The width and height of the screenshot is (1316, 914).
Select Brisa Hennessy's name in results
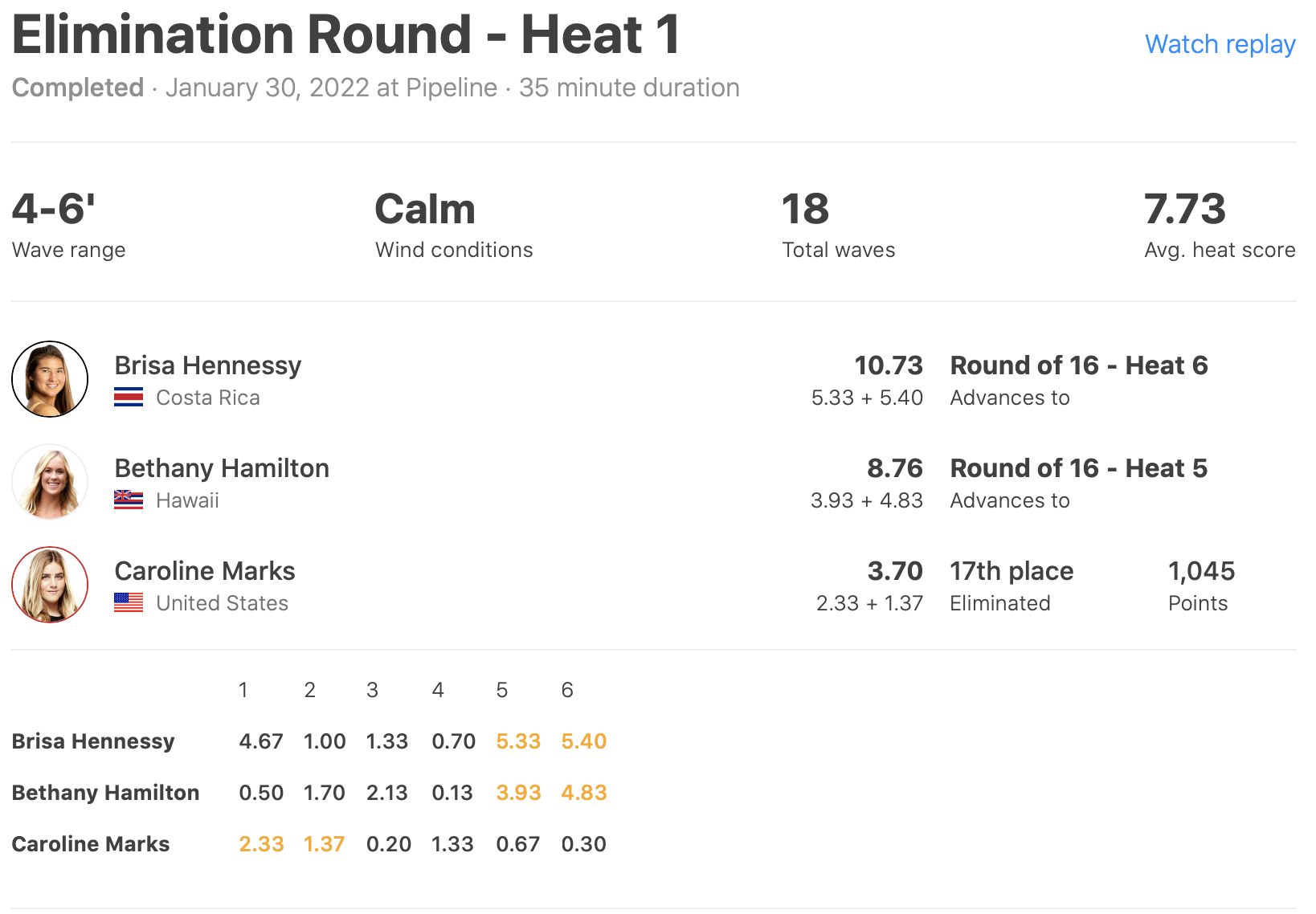coord(207,365)
